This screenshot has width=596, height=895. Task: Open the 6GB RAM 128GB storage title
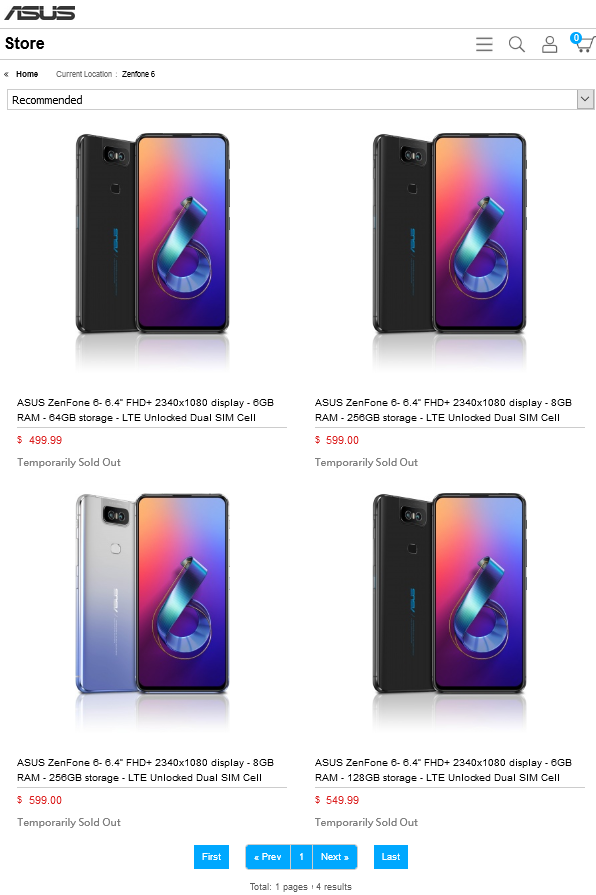(x=443, y=770)
